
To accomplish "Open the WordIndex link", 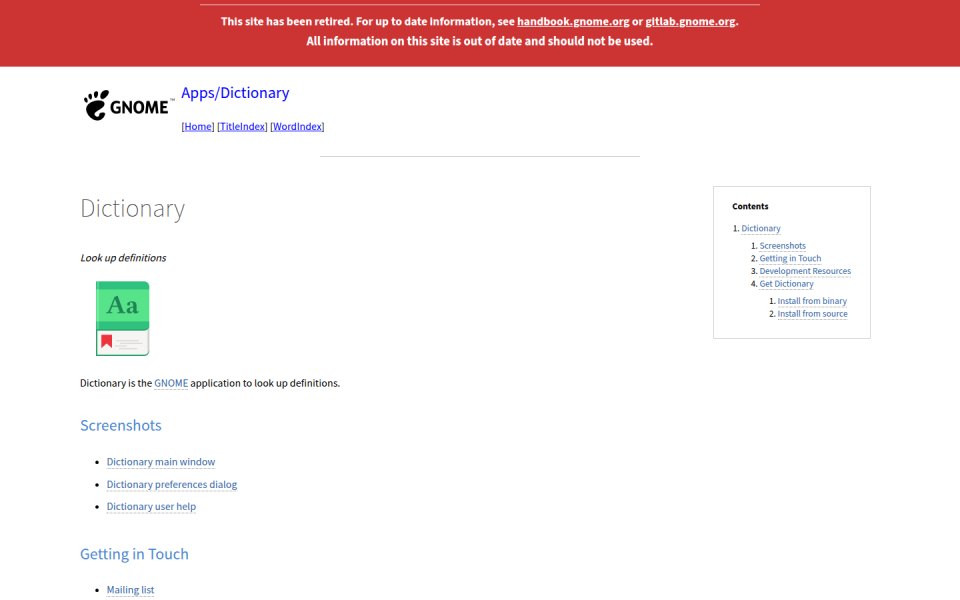I will pyautogui.click(x=298, y=126).
